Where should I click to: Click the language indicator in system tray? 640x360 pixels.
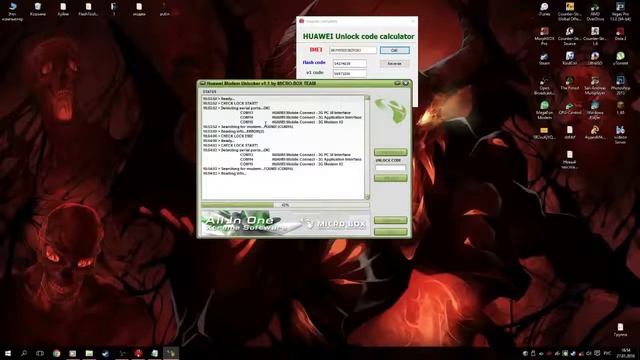(607, 353)
